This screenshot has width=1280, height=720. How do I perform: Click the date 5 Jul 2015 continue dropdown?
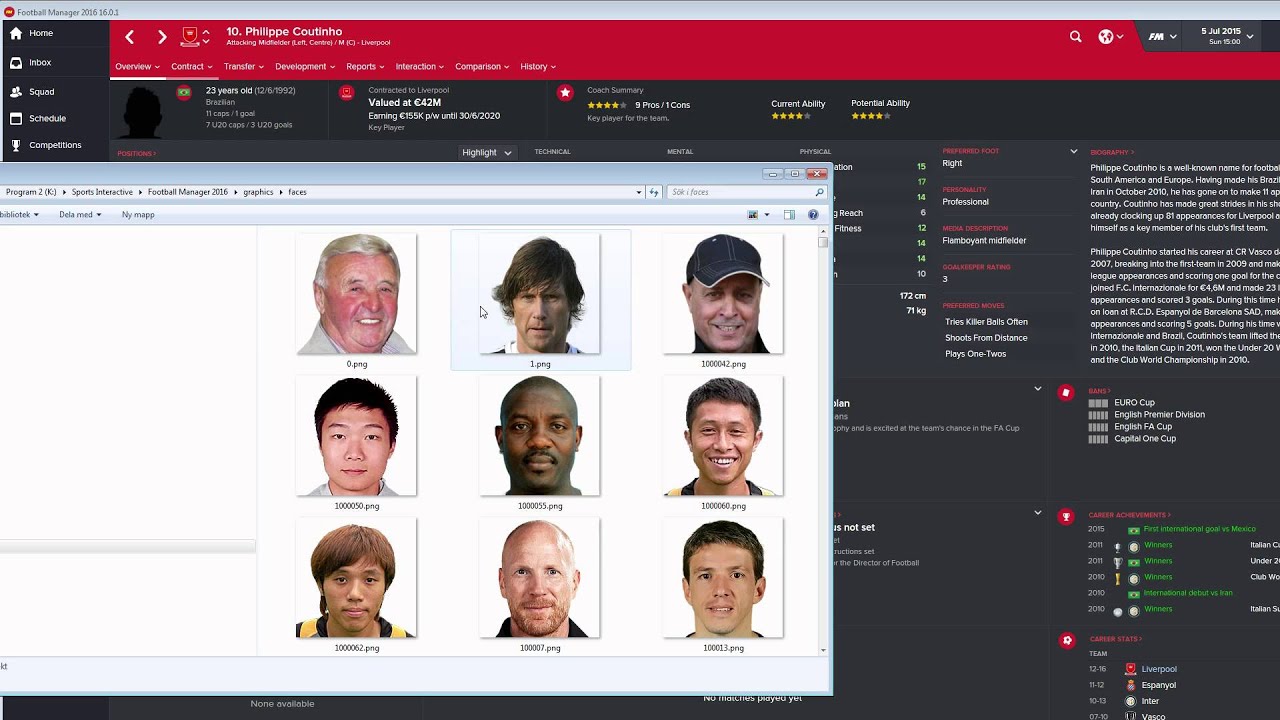[1228, 36]
